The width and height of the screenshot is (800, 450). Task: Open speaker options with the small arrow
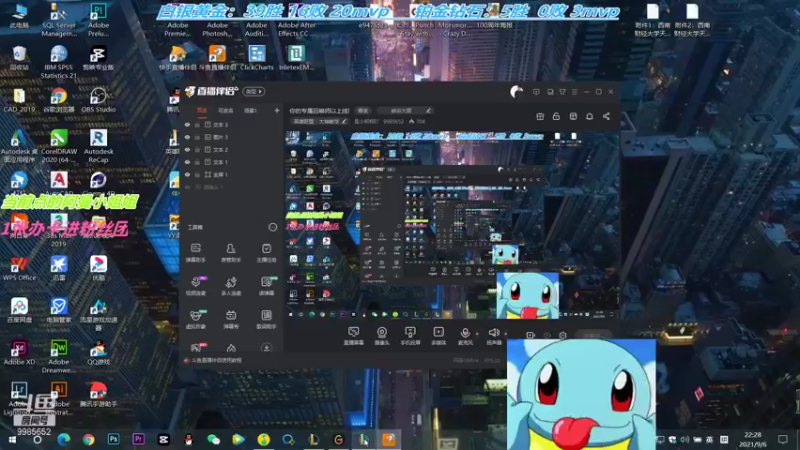[506, 334]
